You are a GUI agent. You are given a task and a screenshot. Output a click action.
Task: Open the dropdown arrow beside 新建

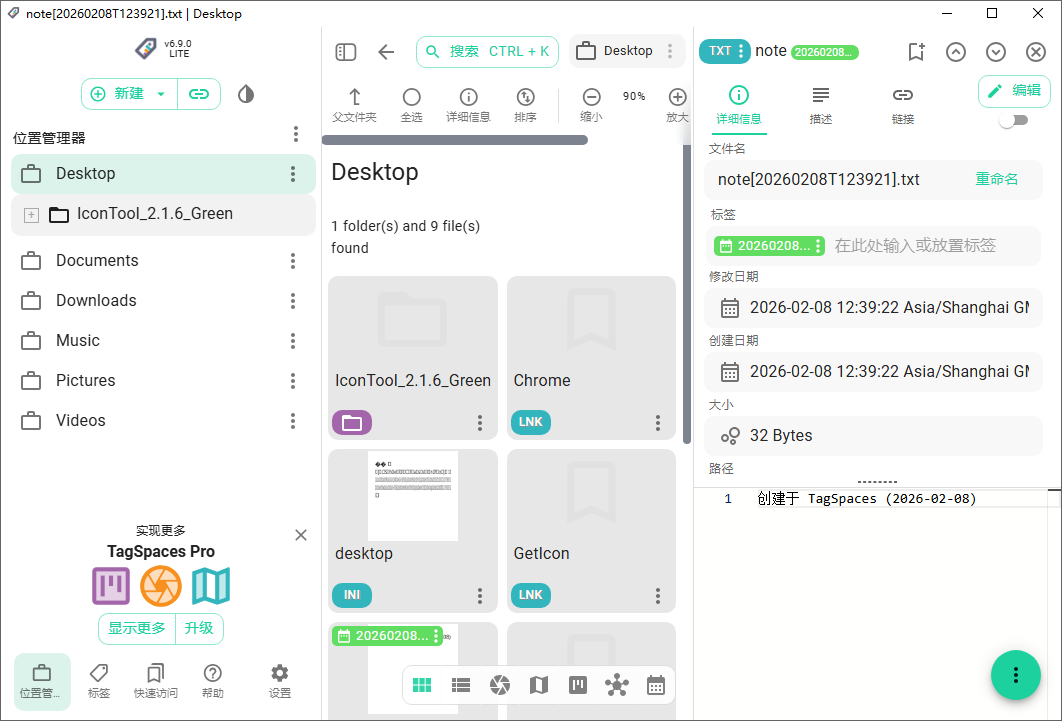pos(161,94)
